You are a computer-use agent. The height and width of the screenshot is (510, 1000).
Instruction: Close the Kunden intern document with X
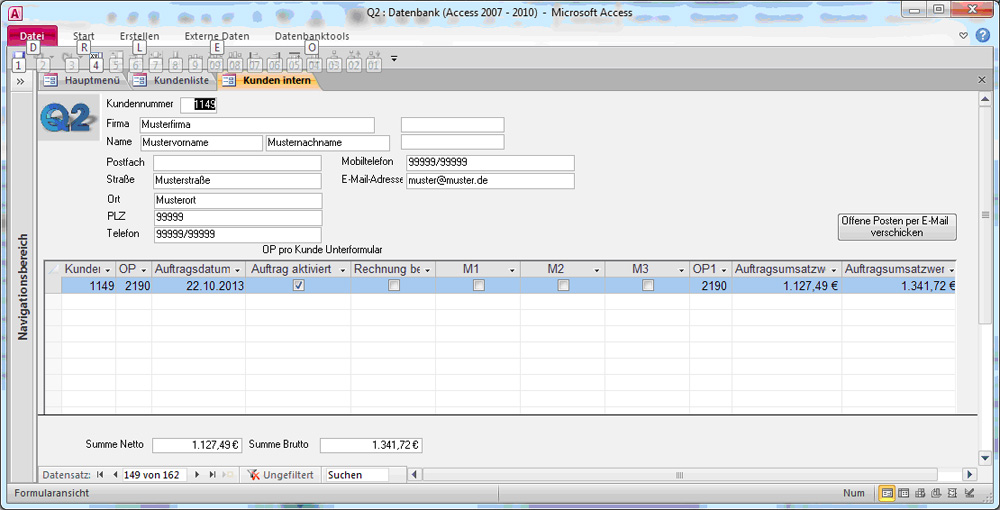coord(983,80)
